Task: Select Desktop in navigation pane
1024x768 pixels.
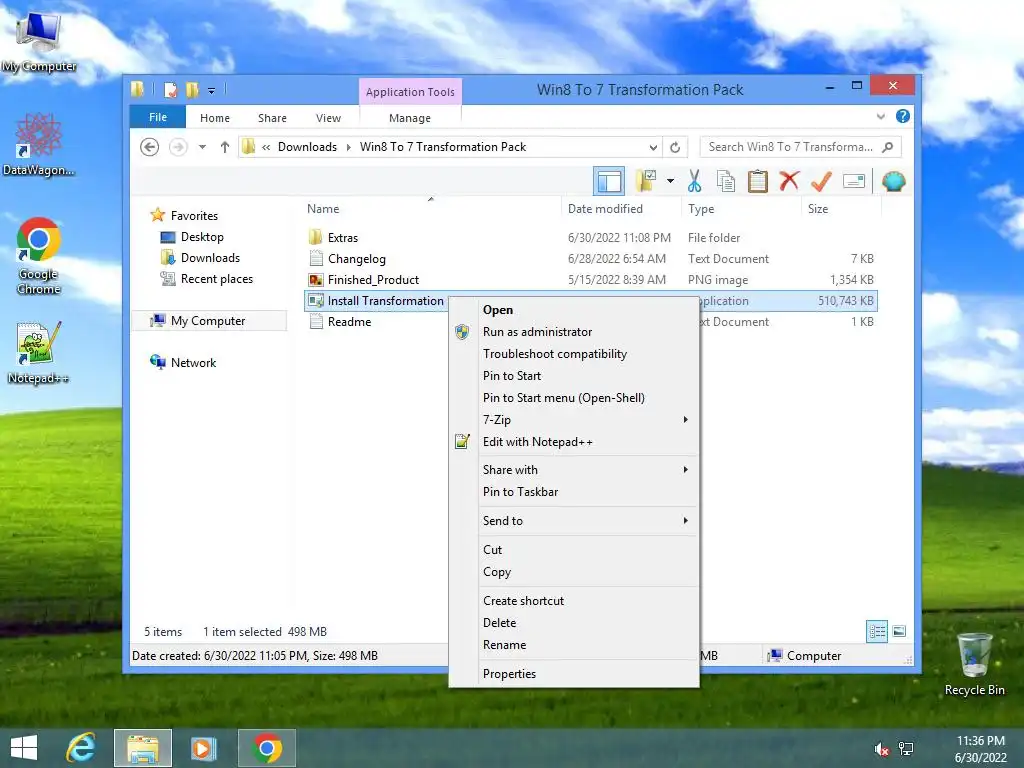Action: (x=202, y=236)
